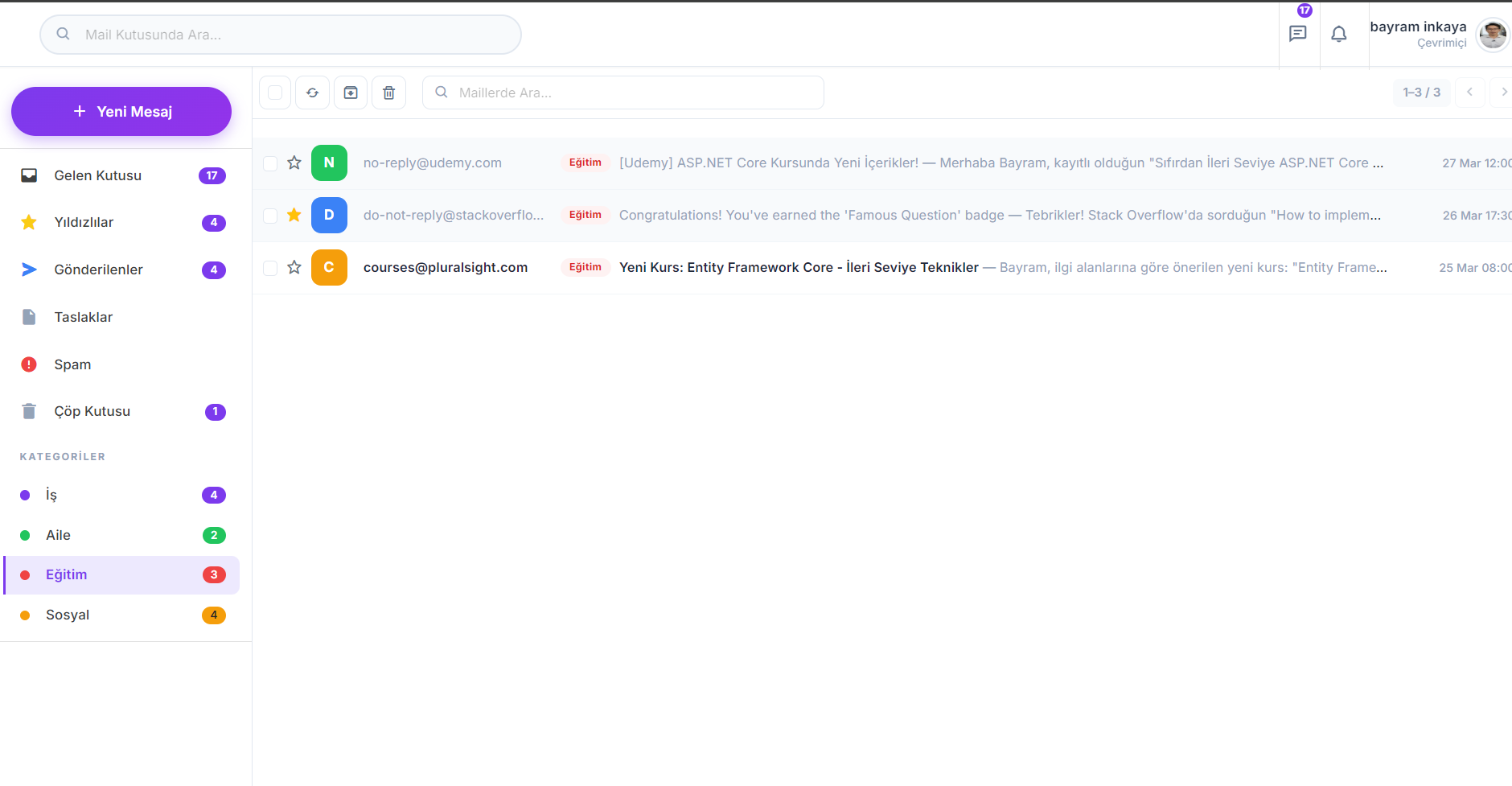The height and width of the screenshot is (786, 1512).
Task: Click the orange dot beside Sosyal
Action: point(25,615)
